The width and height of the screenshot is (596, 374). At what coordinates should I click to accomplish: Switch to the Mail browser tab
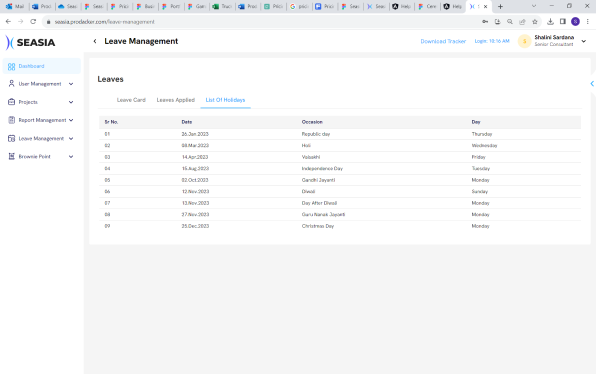point(15,6)
